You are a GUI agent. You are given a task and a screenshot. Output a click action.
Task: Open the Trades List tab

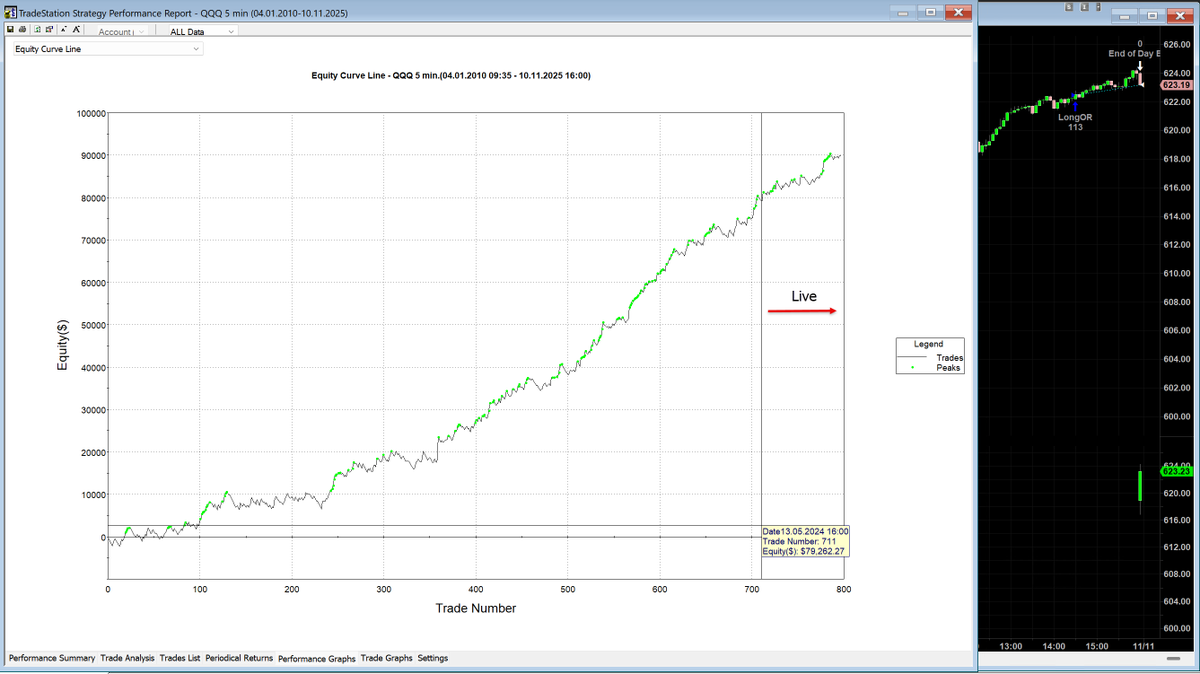tap(180, 658)
